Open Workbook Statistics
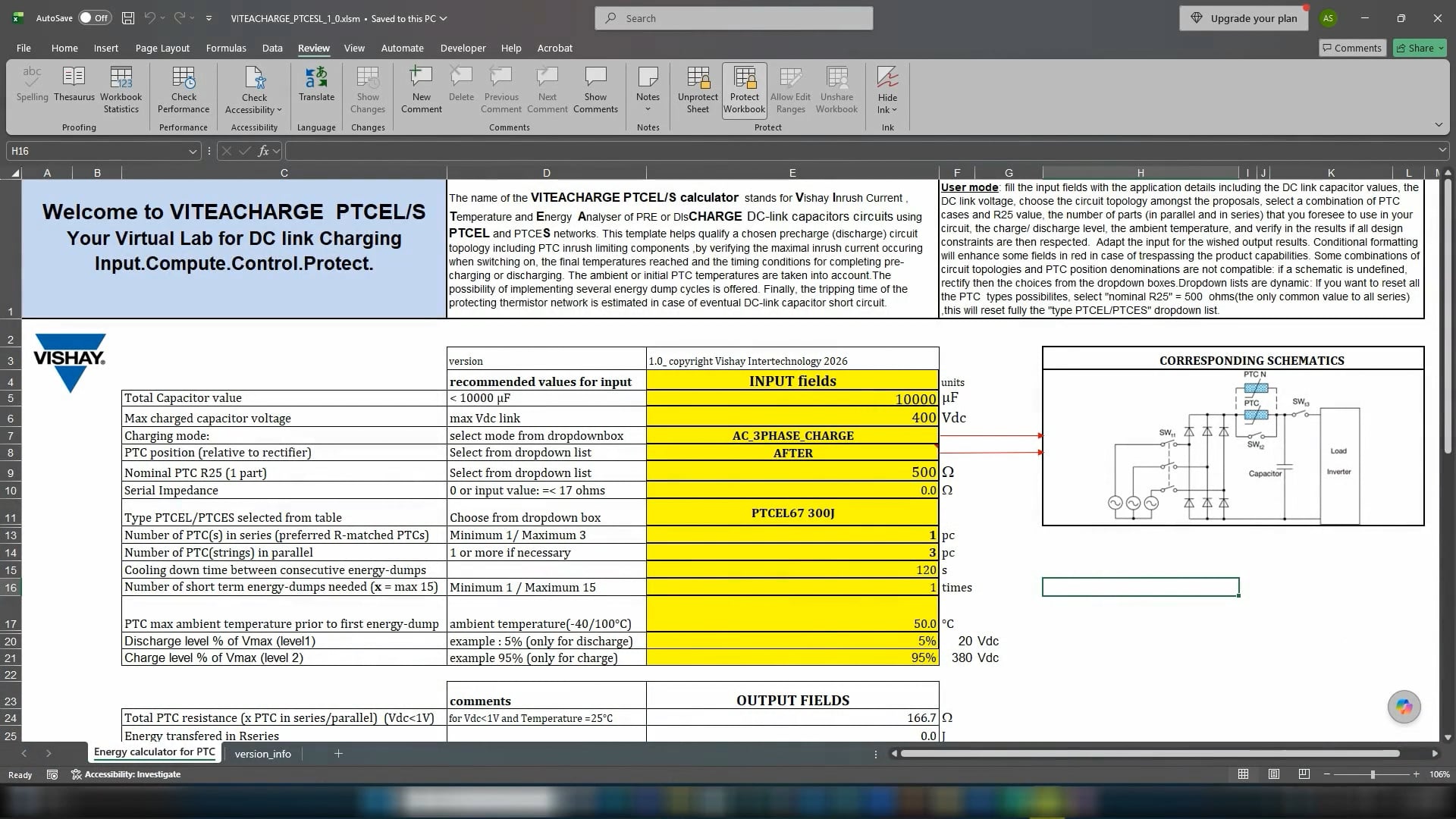The image size is (1456, 819). (121, 89)
